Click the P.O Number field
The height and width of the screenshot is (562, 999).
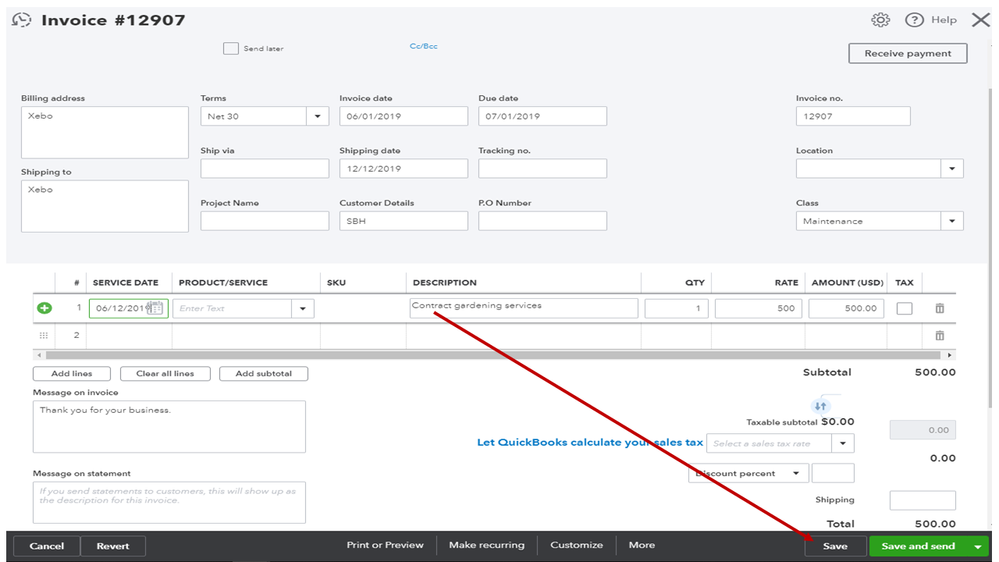tap(542, 221)
